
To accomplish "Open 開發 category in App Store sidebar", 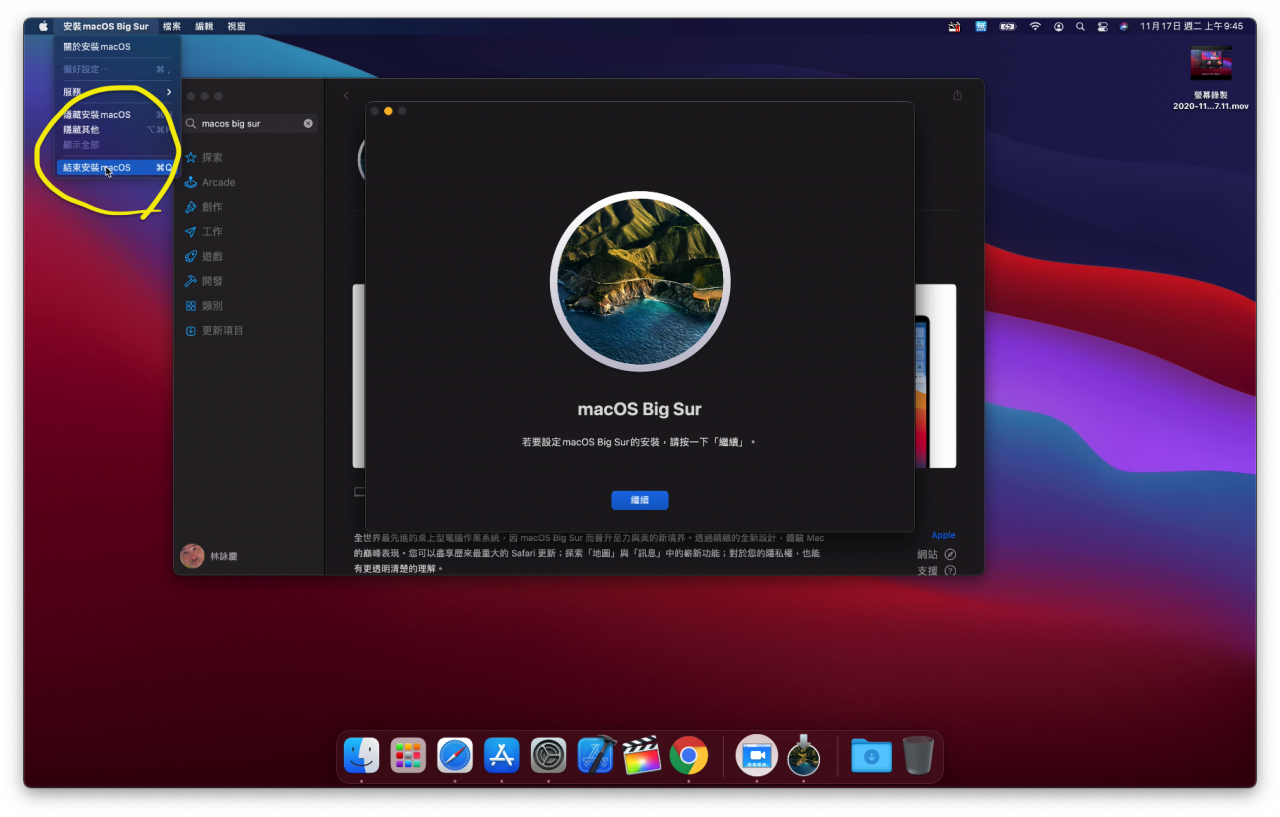I will pos(204,282).
